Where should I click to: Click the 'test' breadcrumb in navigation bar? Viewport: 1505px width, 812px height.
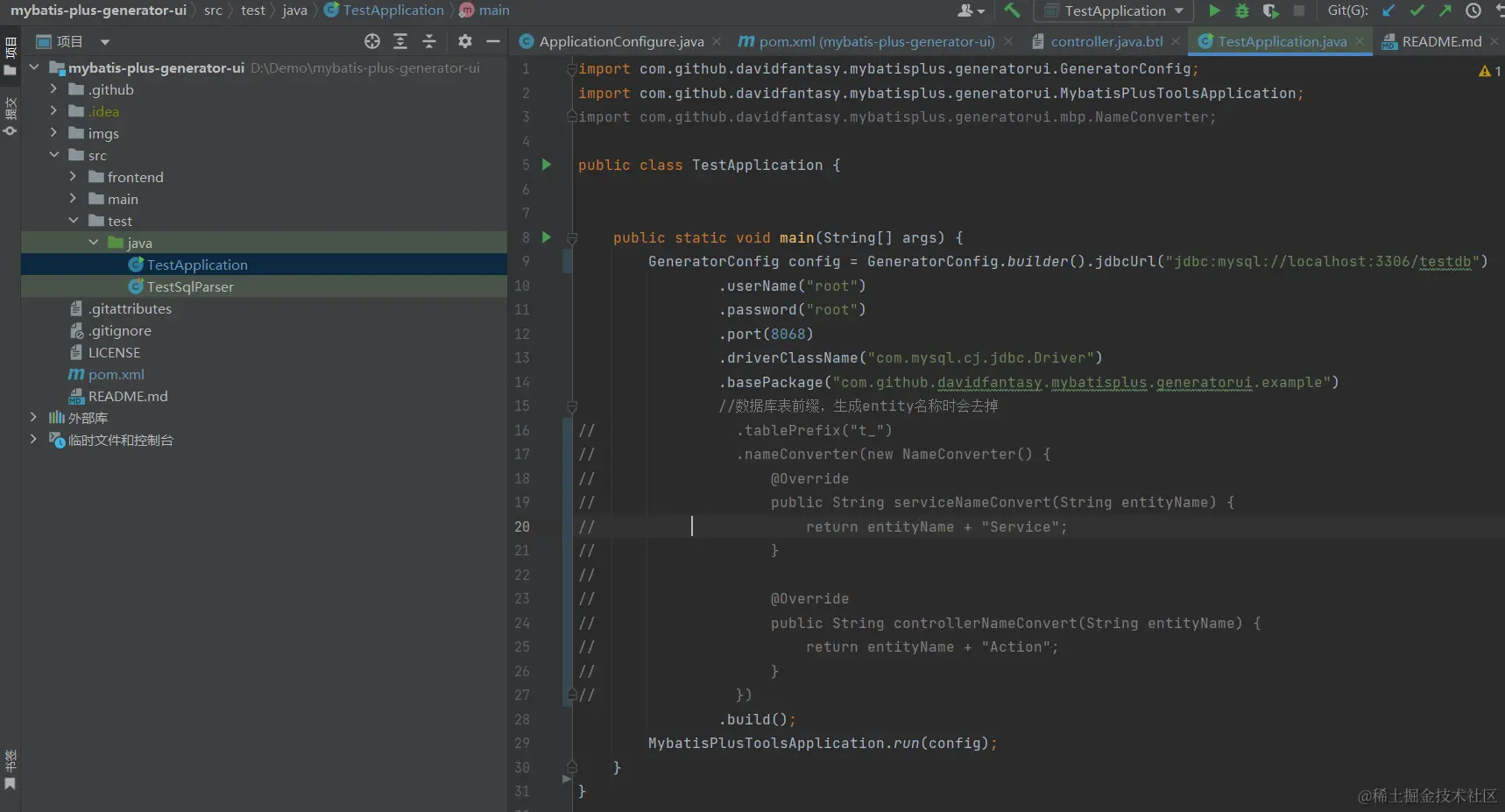point(253,11)
